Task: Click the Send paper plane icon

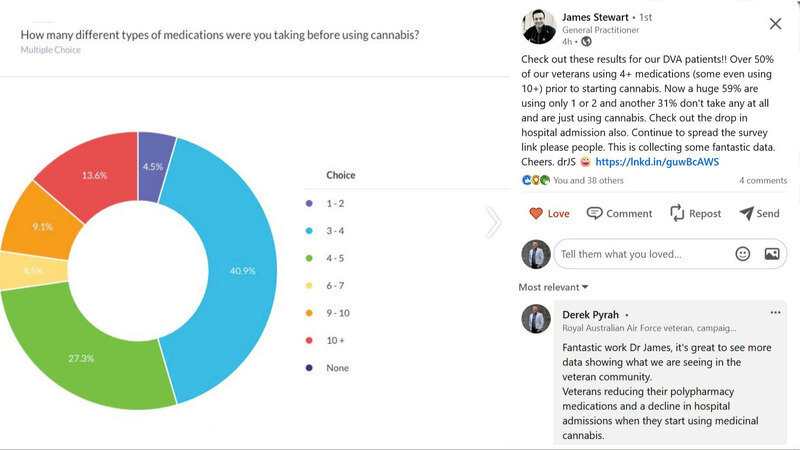Action: 746,213
